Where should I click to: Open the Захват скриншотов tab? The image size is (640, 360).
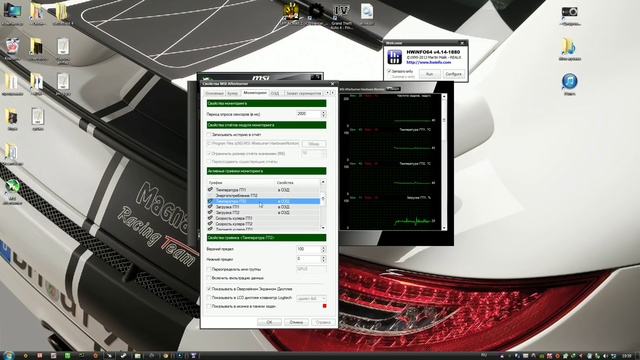click(x=303, y=93)
